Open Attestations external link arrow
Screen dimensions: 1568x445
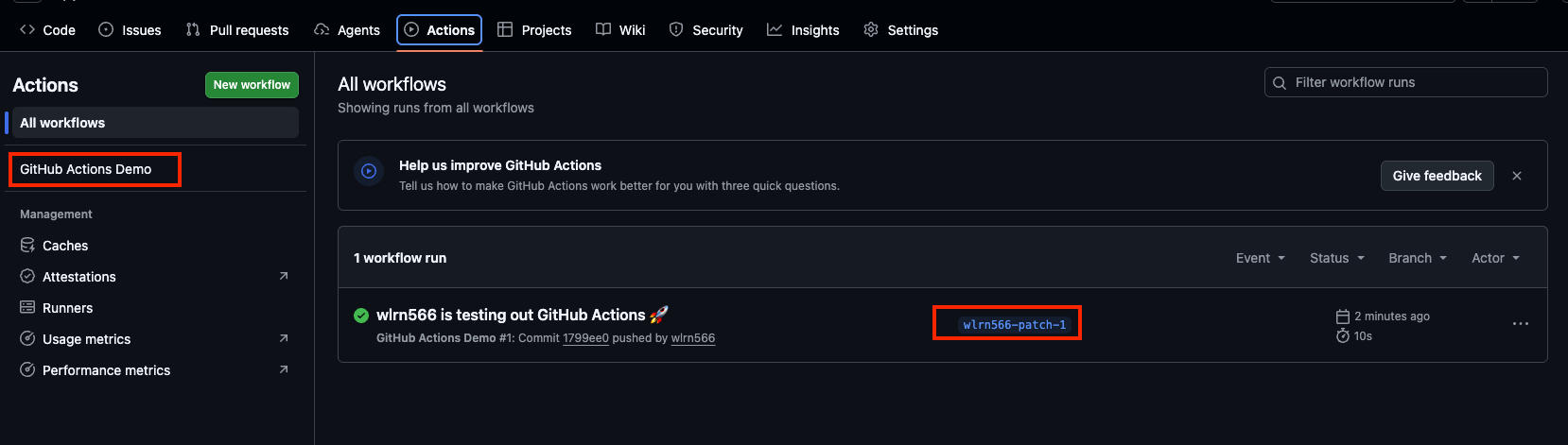pyautogui.click(x=284, y=276)
